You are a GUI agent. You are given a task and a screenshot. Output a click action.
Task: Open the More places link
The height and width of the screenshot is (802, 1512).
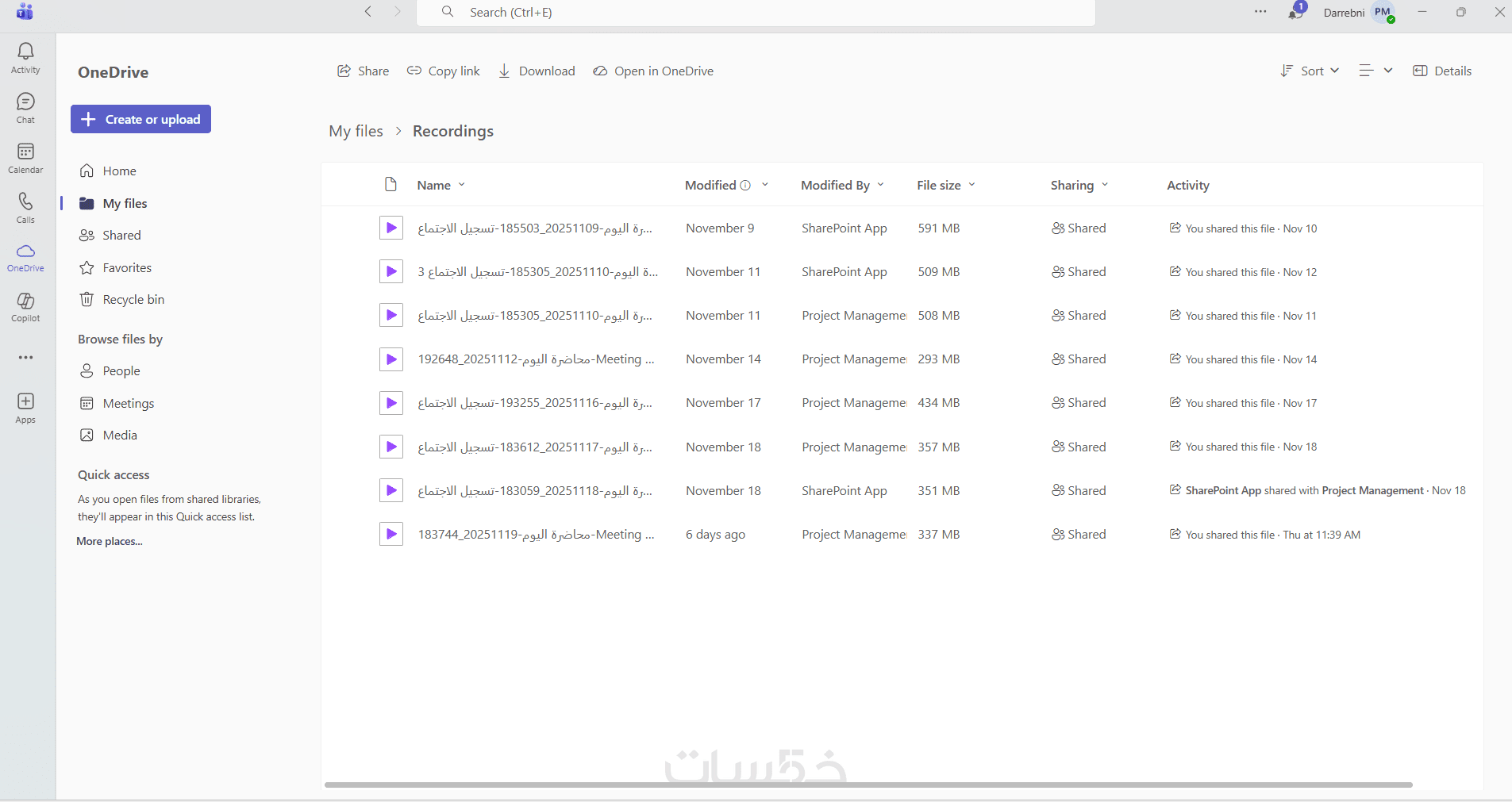pyautogui.click(x=110, y=541)
